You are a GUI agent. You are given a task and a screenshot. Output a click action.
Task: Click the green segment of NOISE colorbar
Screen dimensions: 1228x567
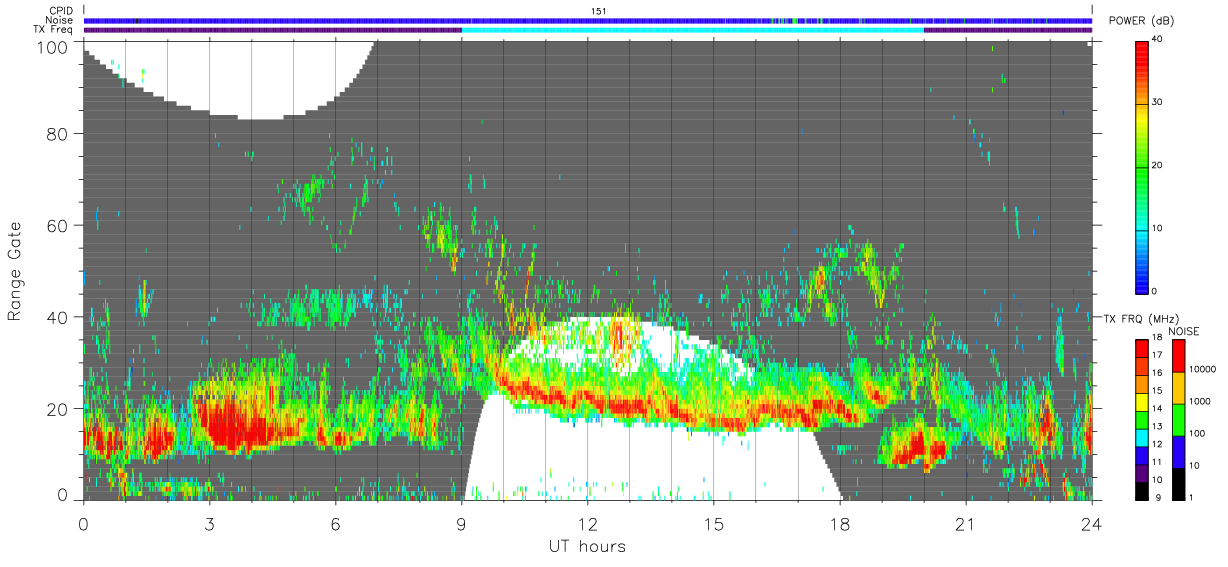coord(1178,420)
